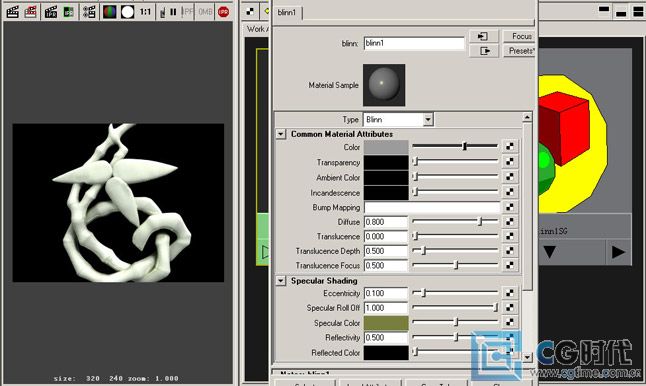Click the Bump Mapping checker button
The image size is (646, 386).
pyautogui.click(x=510, y=207)
